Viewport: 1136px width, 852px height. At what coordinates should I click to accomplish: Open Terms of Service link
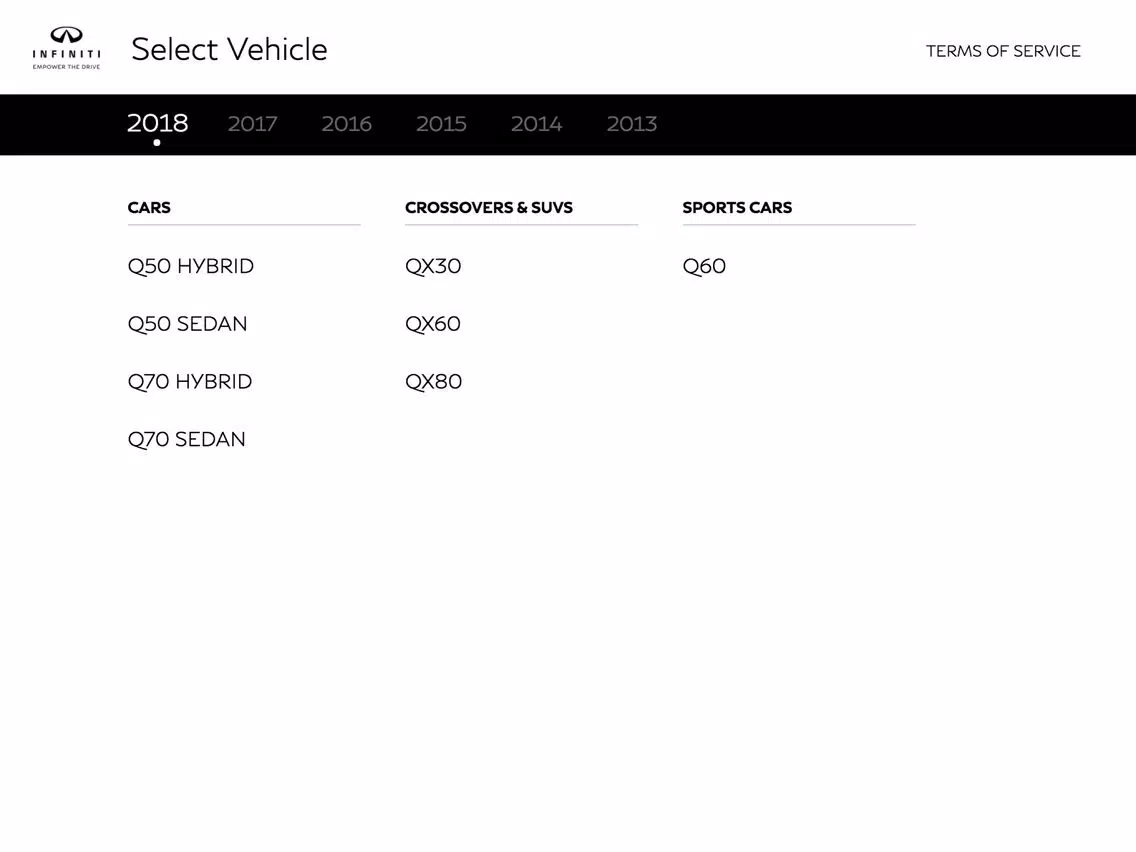pos(1003,51)
